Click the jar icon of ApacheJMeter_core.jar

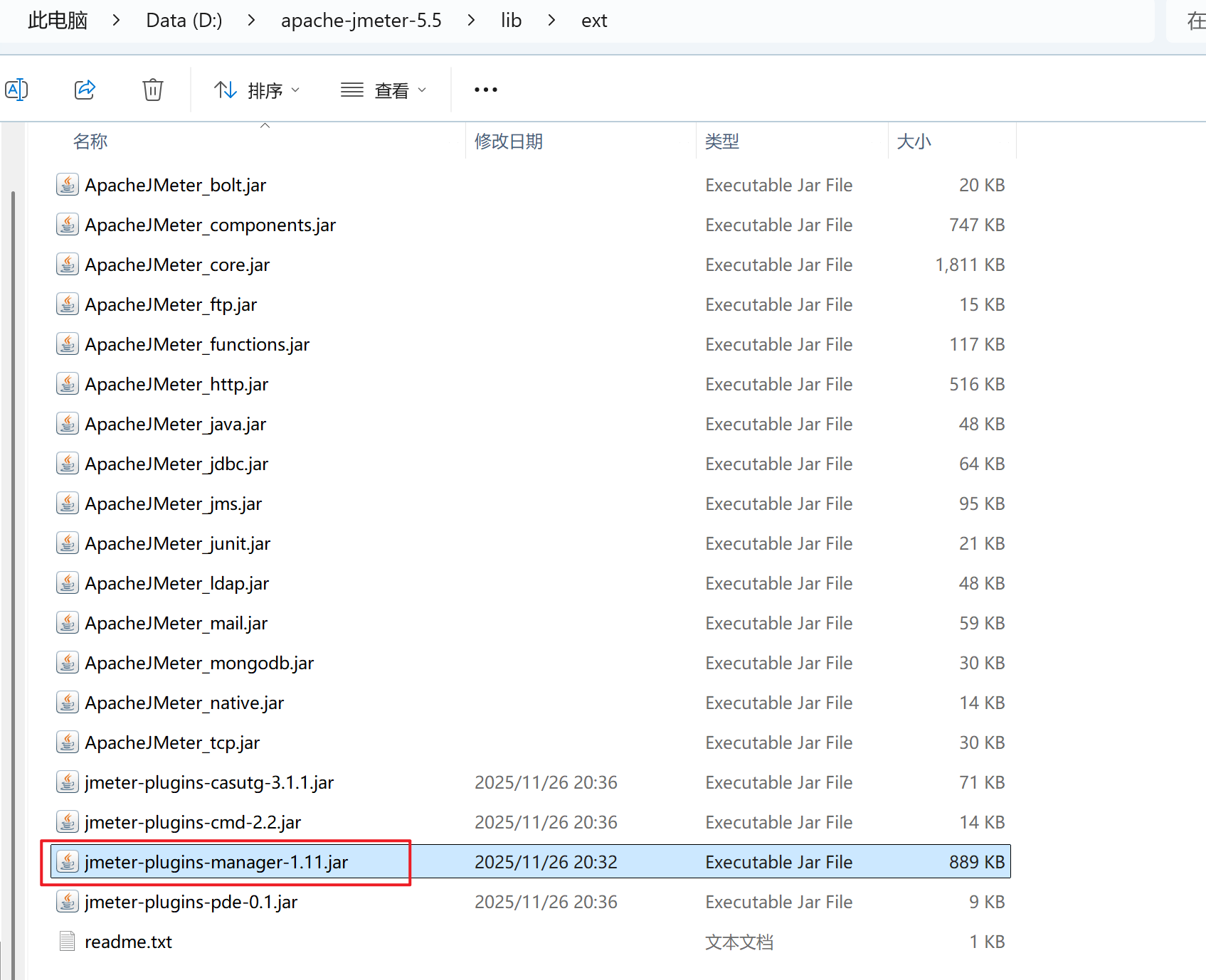[x=68, y=265]
